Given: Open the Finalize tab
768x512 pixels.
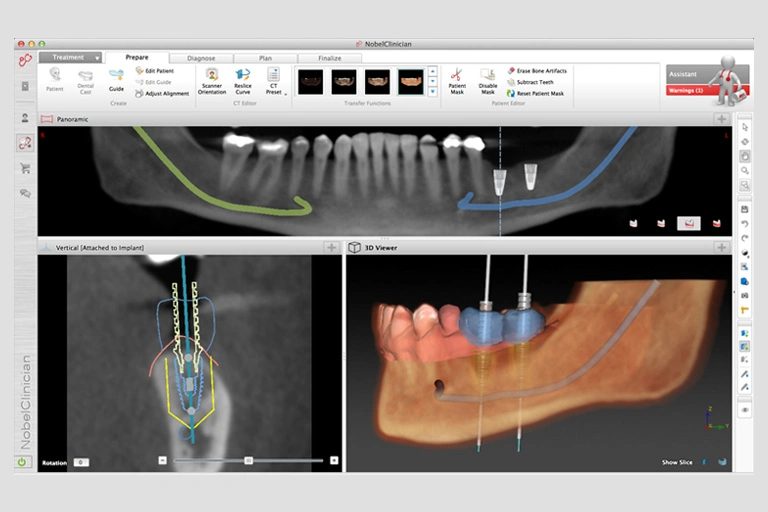Looking at the screenshot, I should coord(329,58).
